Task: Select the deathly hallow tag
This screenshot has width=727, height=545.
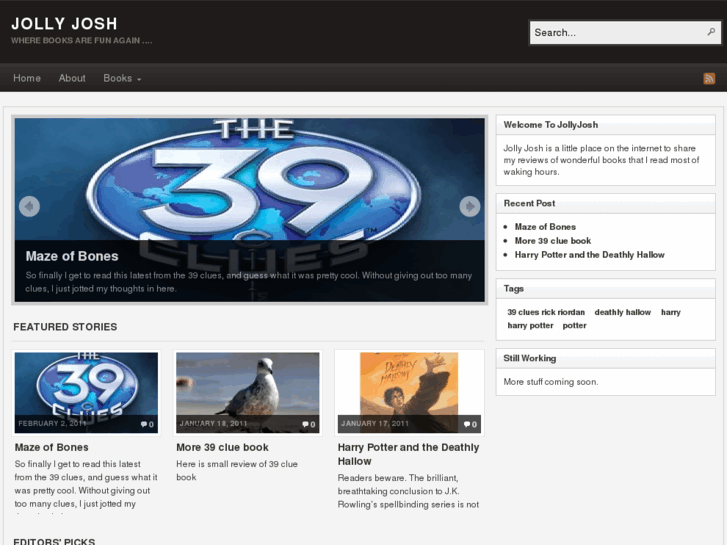Action: 623,312
